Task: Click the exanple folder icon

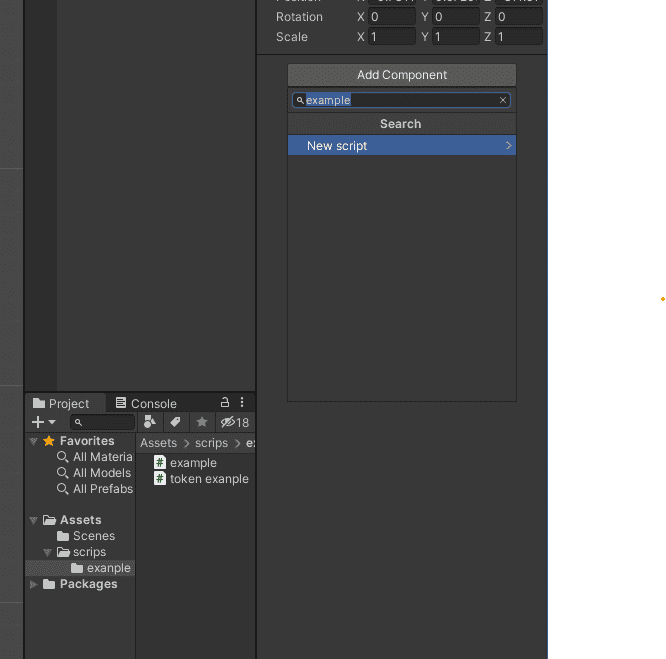Action: [77, 568]
